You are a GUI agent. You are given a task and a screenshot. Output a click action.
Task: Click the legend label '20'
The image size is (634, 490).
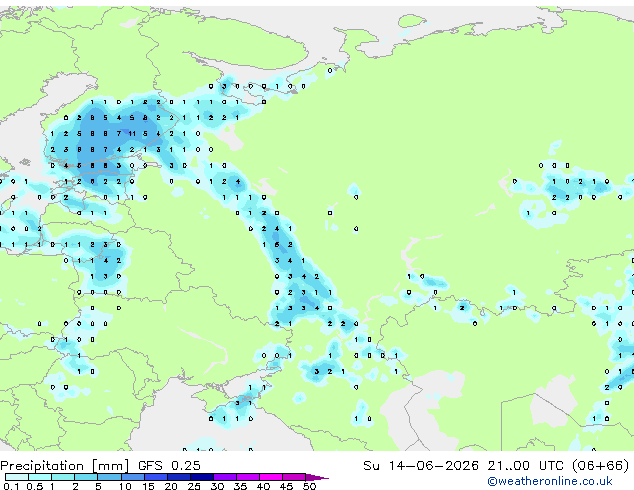click(171, 486)
